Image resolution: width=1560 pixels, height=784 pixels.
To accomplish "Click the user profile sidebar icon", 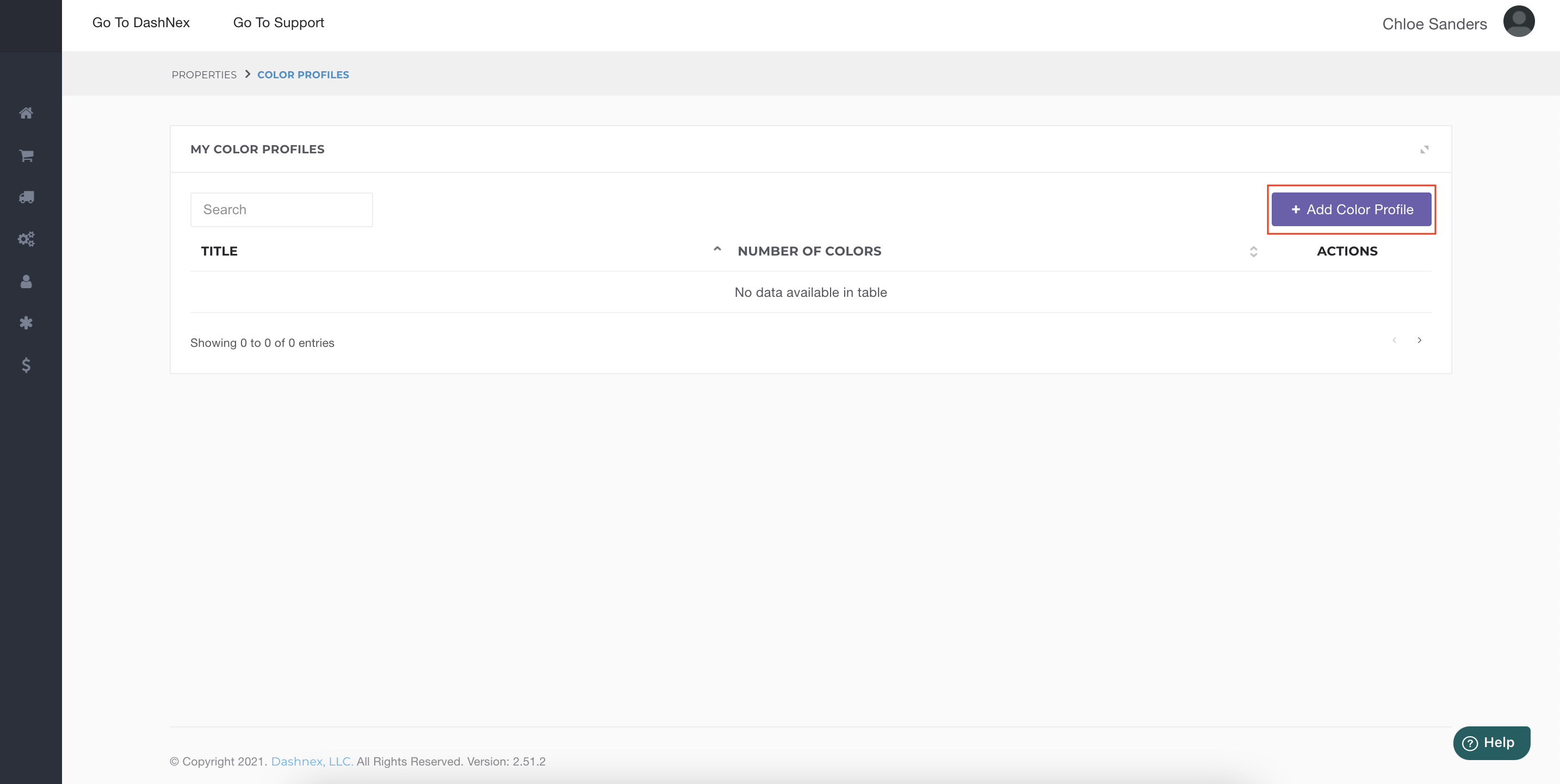I will point(26,282).
